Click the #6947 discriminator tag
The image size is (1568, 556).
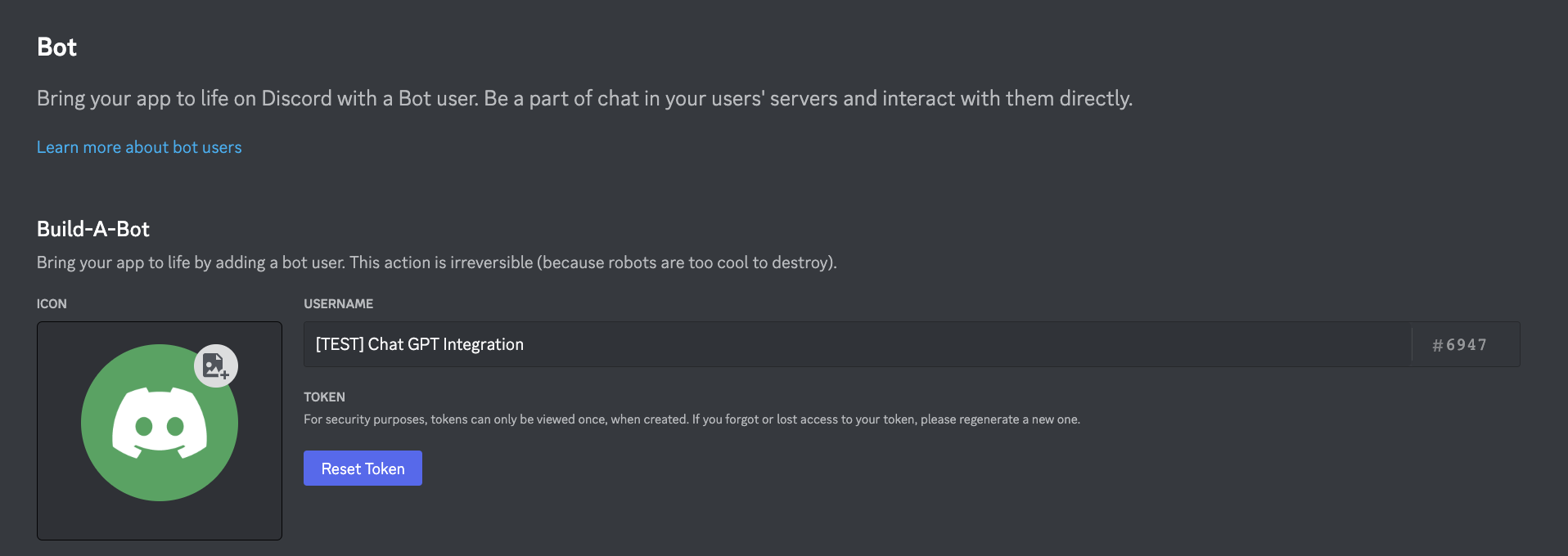click(1459, 345)
